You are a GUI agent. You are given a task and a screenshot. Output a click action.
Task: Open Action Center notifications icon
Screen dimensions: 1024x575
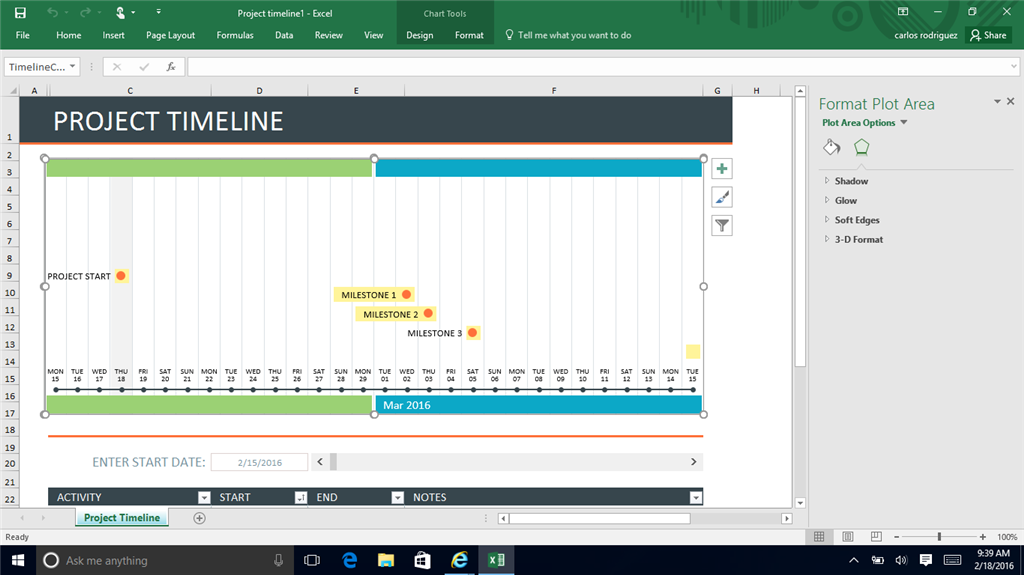coord(925,560)
